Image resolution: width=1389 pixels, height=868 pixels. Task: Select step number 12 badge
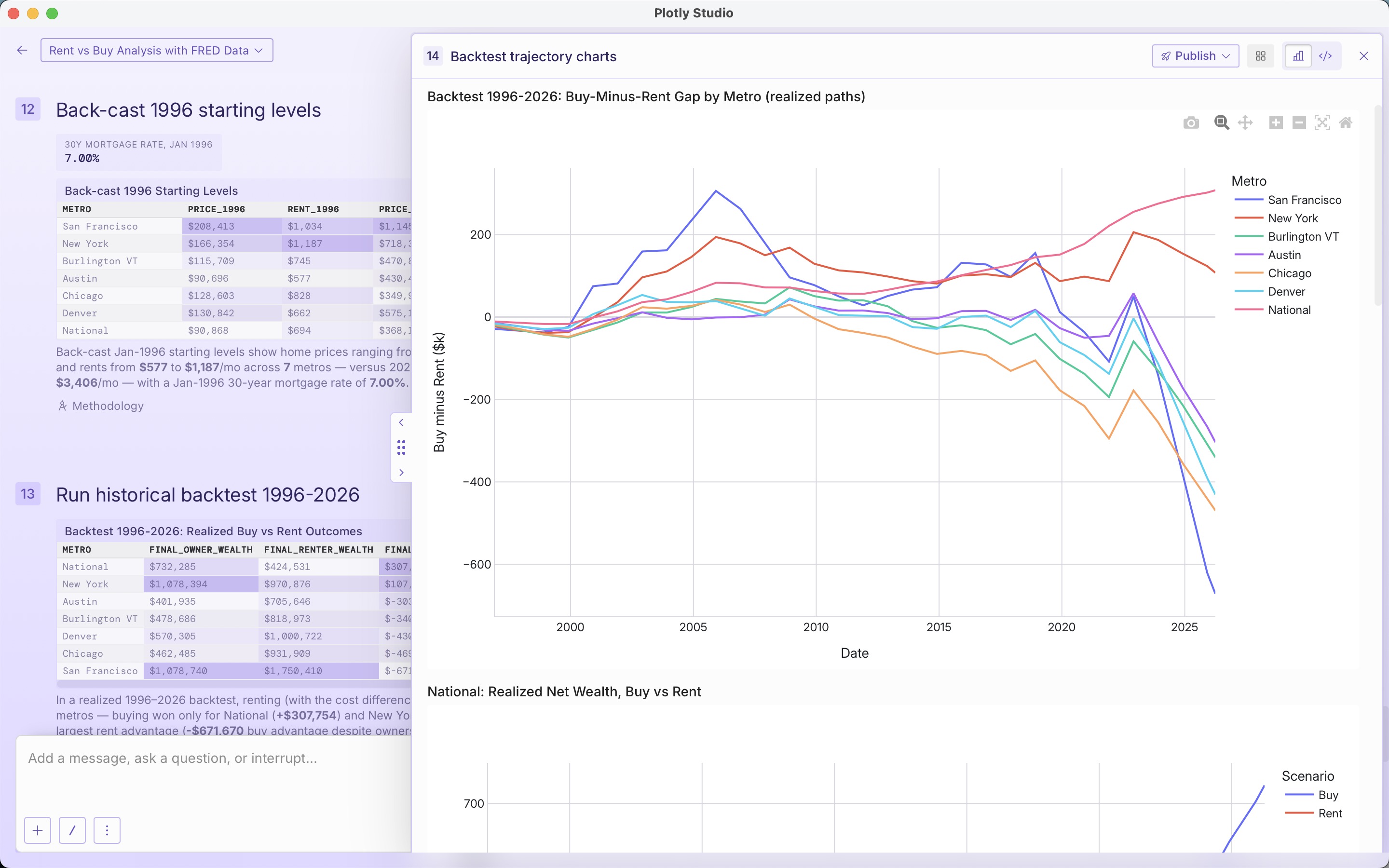[27, 109]
